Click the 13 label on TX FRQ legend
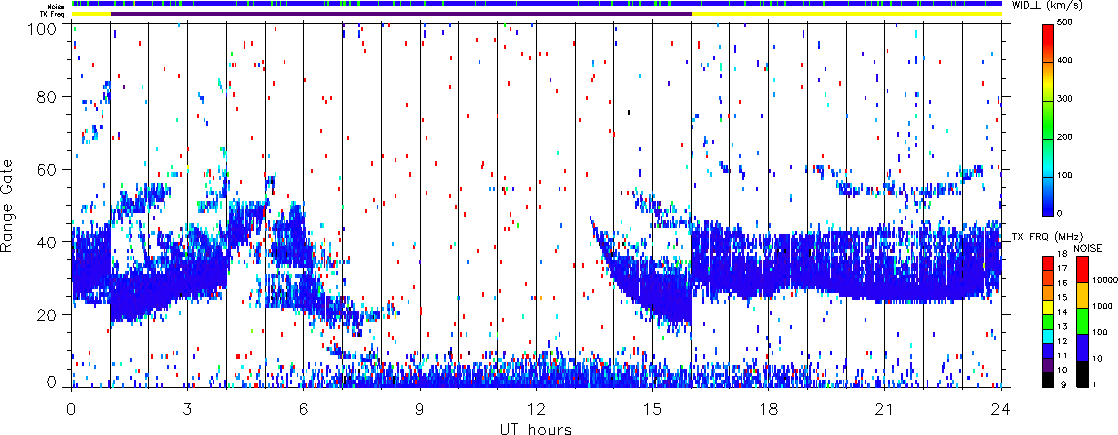This screenshot has width=1118, height=435. pyautogui.click(x=1062, y=327)
